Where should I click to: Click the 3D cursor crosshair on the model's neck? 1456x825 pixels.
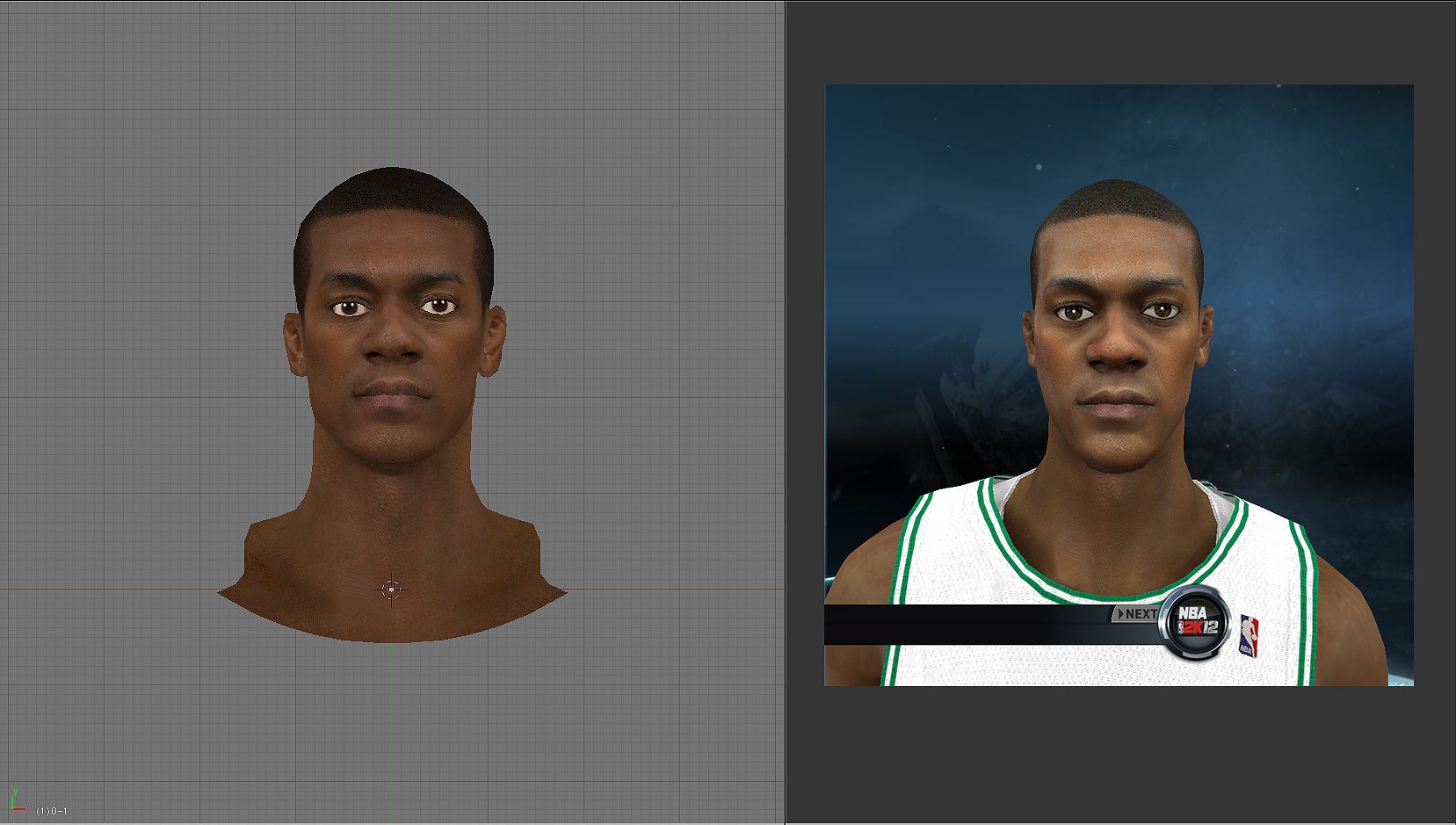click(392, 590)
